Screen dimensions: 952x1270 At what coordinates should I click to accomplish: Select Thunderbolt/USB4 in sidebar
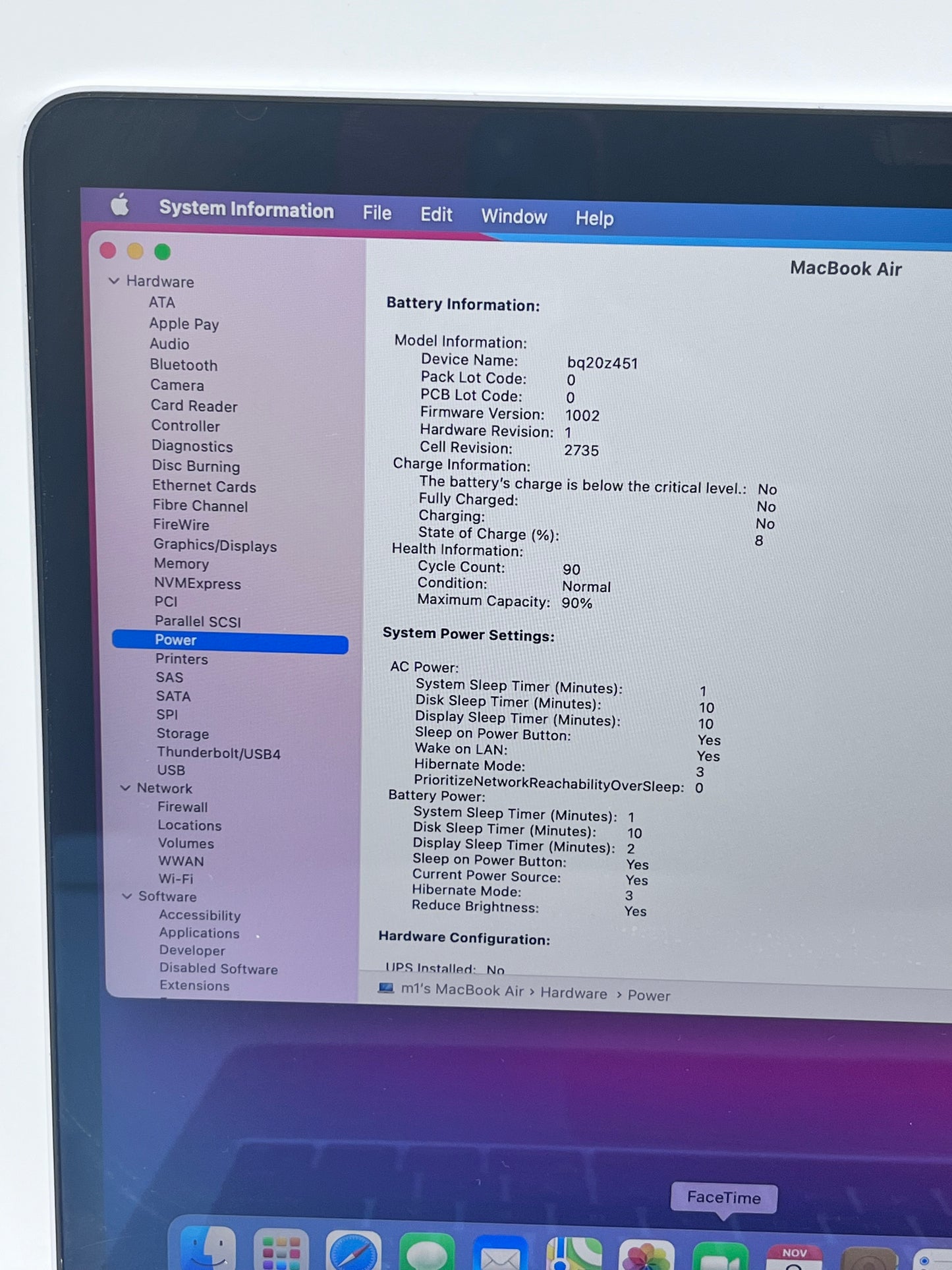coord(219,753)
